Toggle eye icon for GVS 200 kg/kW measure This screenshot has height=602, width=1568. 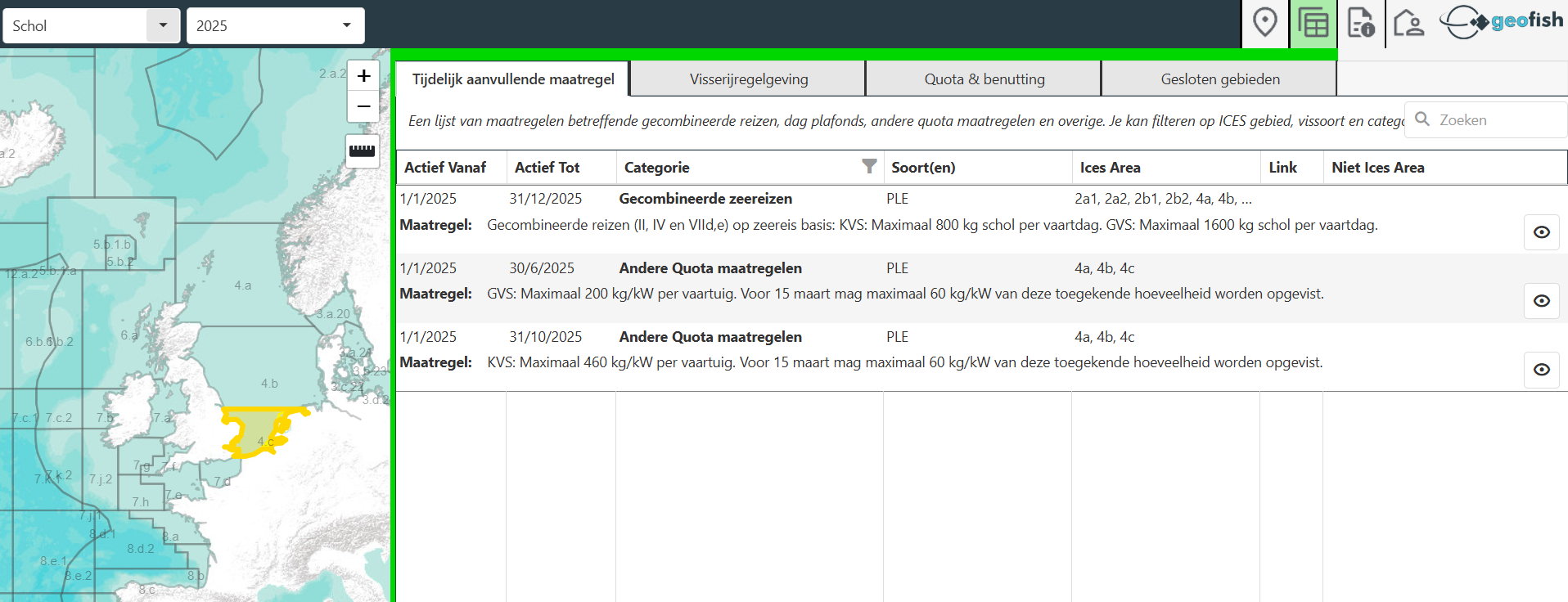click(1541, 301)
